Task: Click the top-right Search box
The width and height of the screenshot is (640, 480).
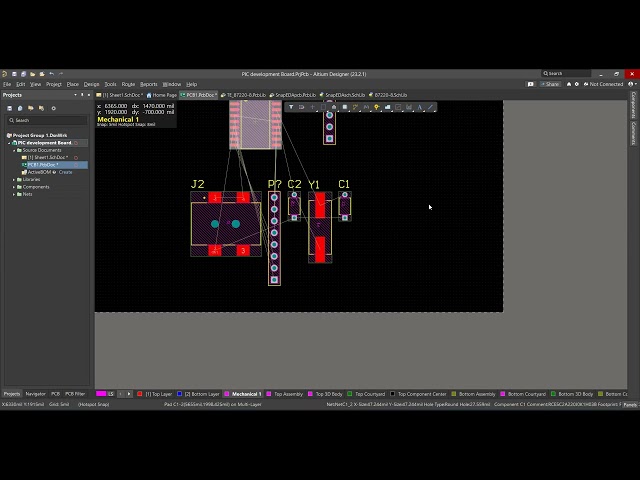Action: pyautogui.click(x=567, y=73)
